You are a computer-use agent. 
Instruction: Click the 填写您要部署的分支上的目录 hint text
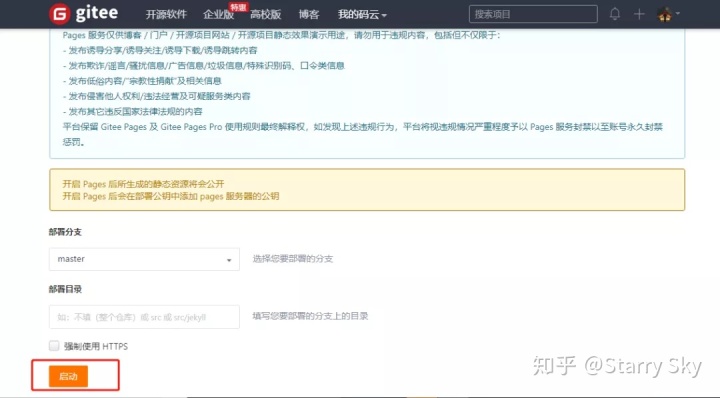tap(310, 316)
